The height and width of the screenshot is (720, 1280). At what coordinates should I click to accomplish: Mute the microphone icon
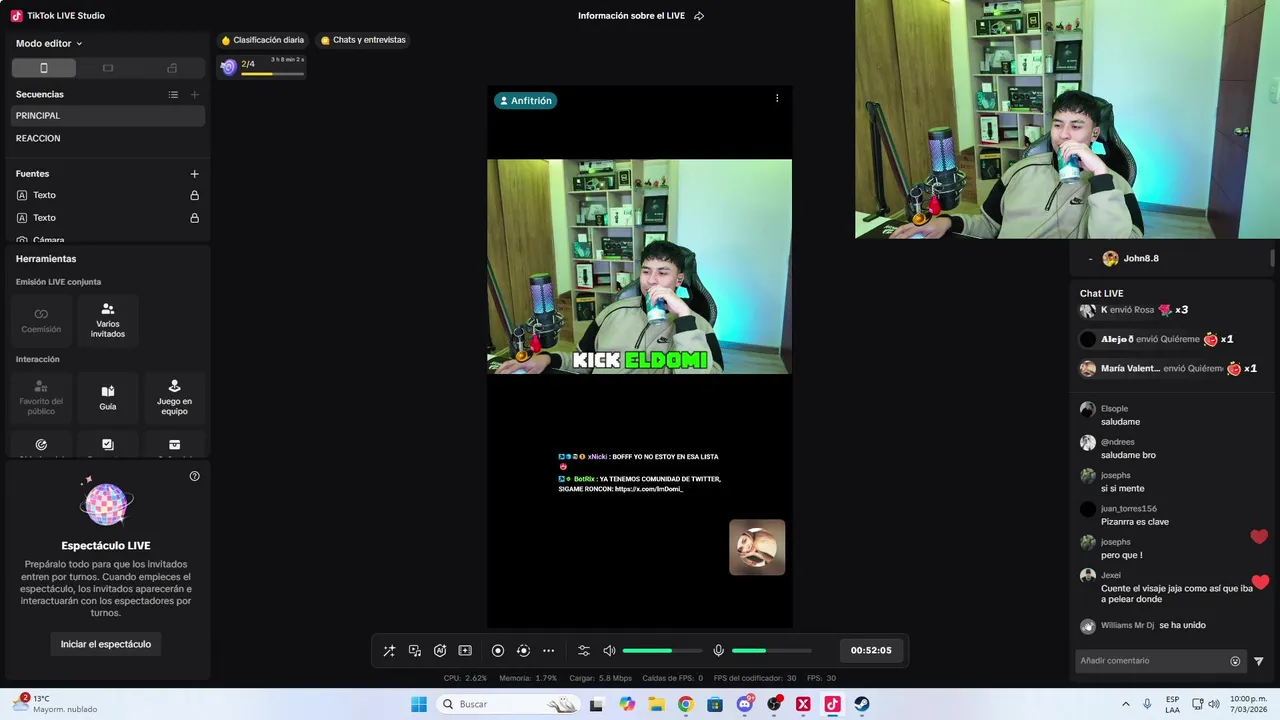pyautogui.click(x=718, y=651)
